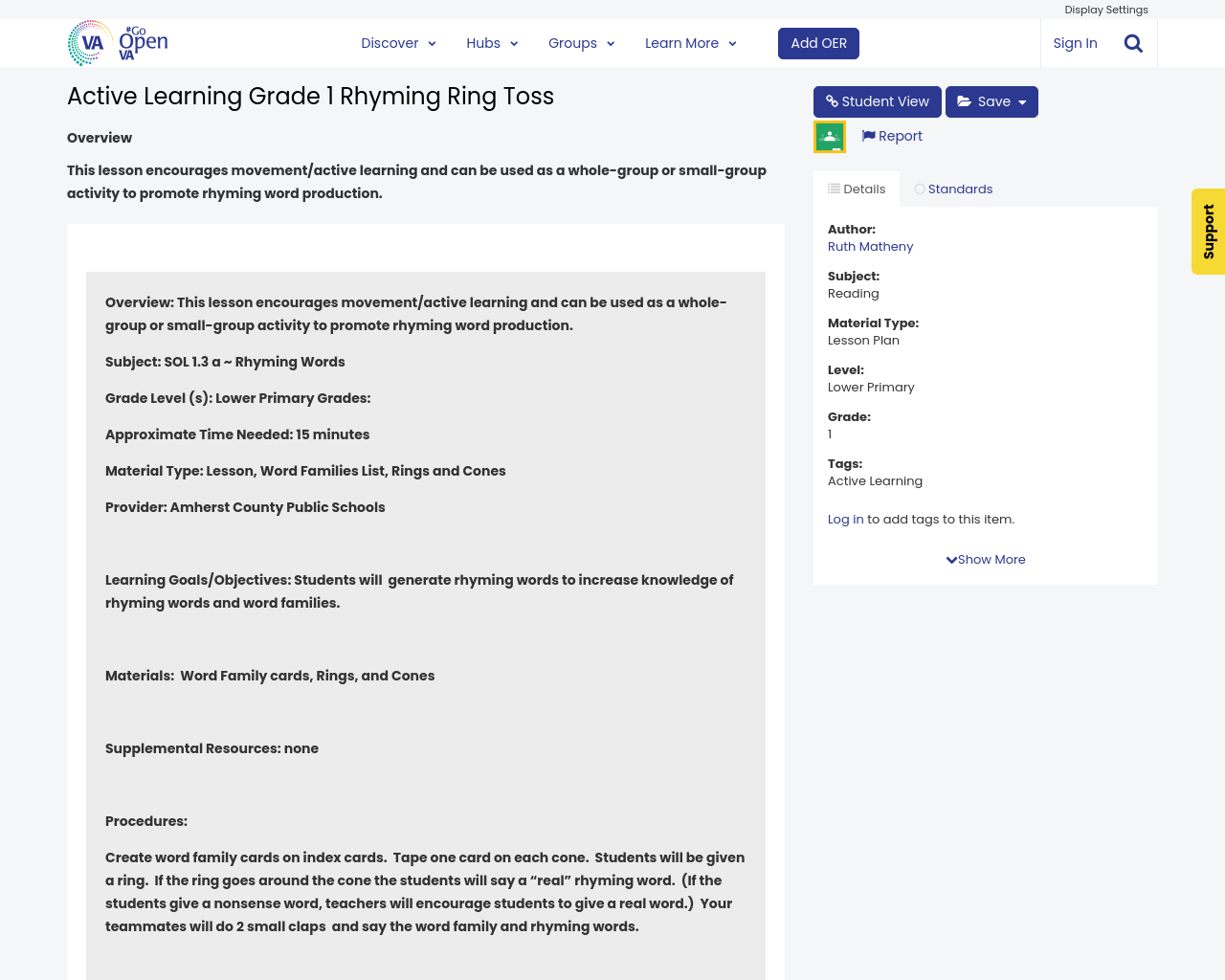Open the Learn More menu
The height and width of the screenshot is (980, 1225).
click(688, 42)
